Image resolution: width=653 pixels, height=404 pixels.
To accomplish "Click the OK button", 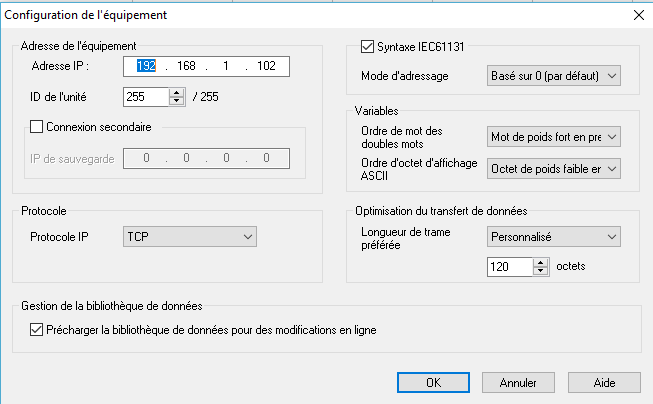I will click(x=432, y=382).
